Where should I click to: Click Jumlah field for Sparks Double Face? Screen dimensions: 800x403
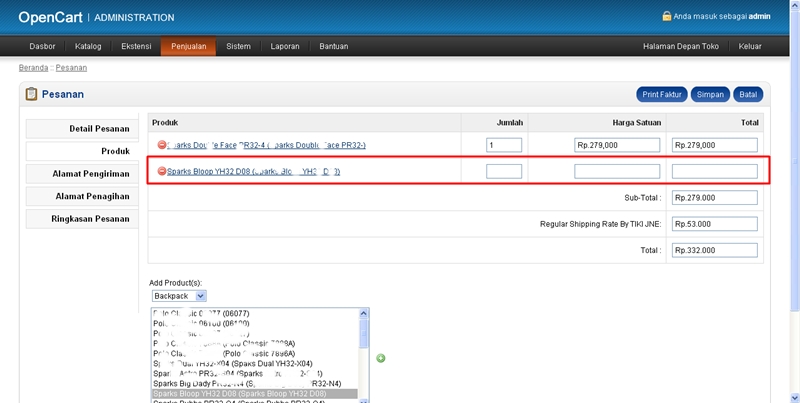504,145
